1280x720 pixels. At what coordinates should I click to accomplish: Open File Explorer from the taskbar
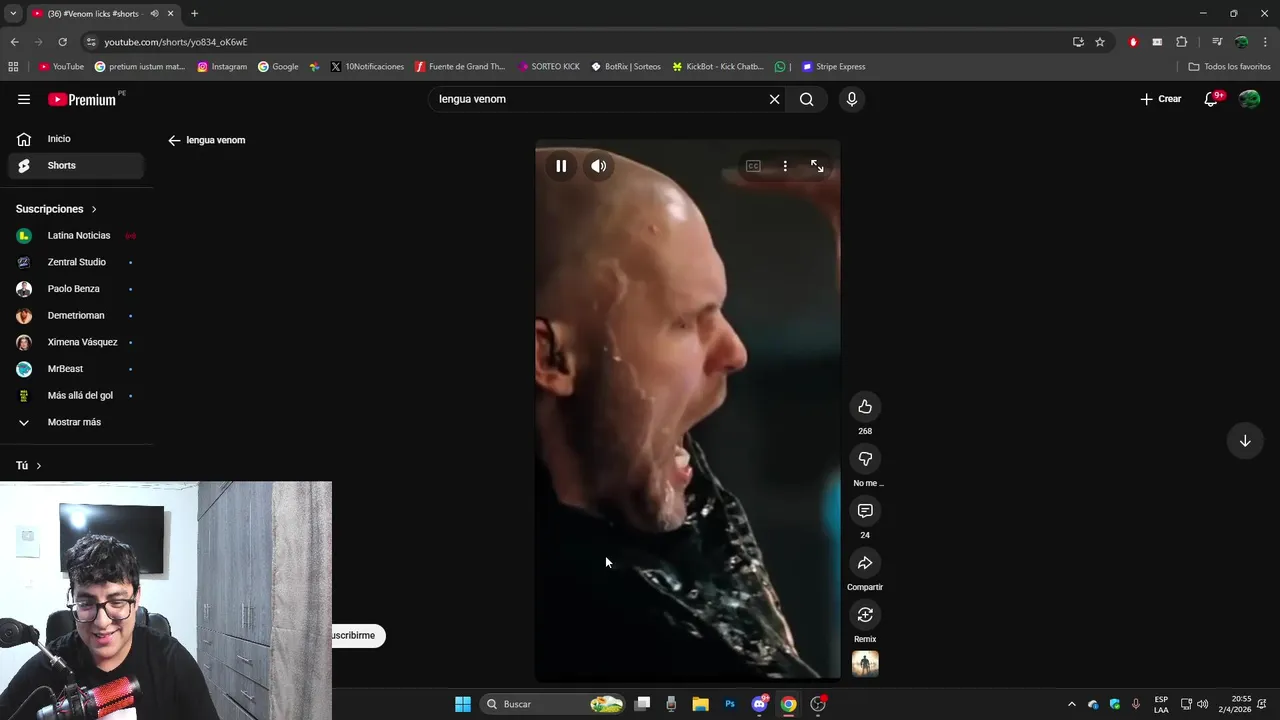[700, 704]
